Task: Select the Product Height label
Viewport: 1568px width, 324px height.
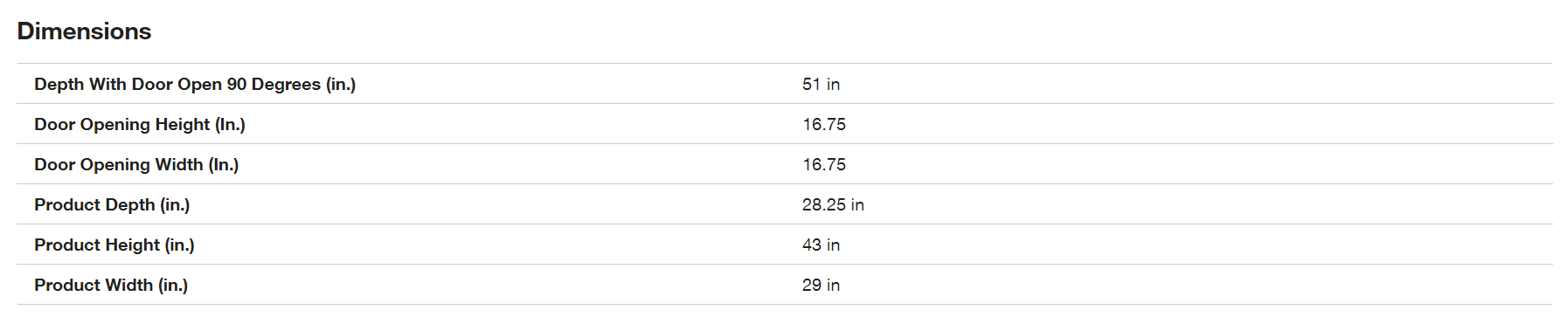Action: click(x=114, y=245)
